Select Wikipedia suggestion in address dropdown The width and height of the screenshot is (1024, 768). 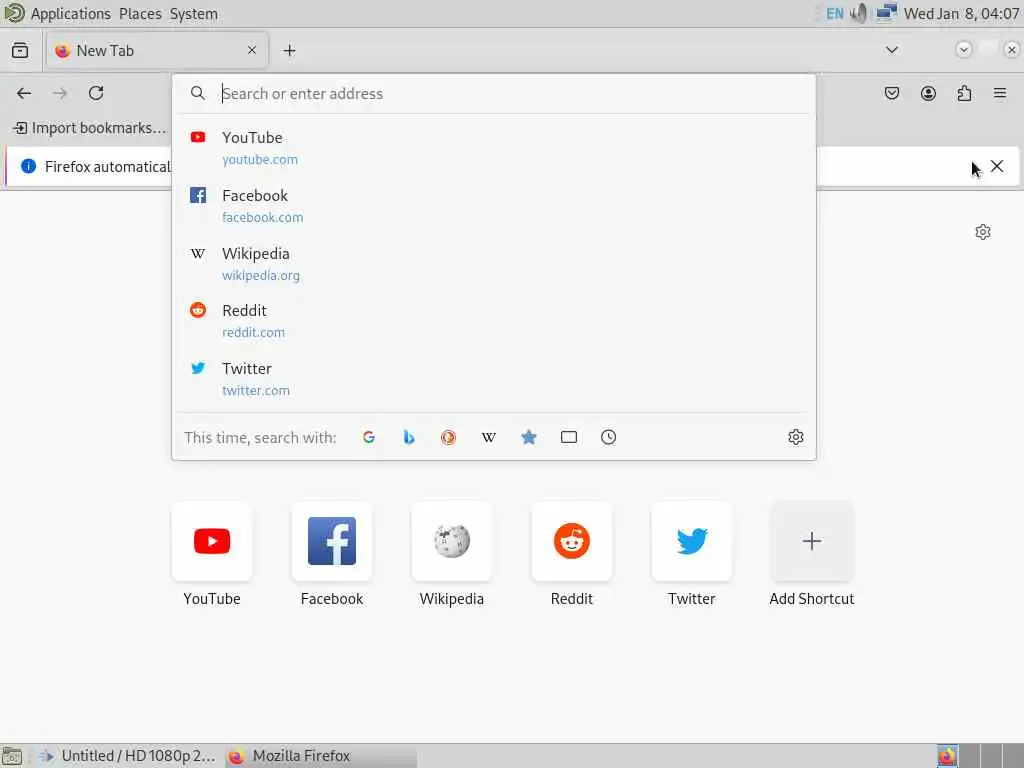click(494, 264)
